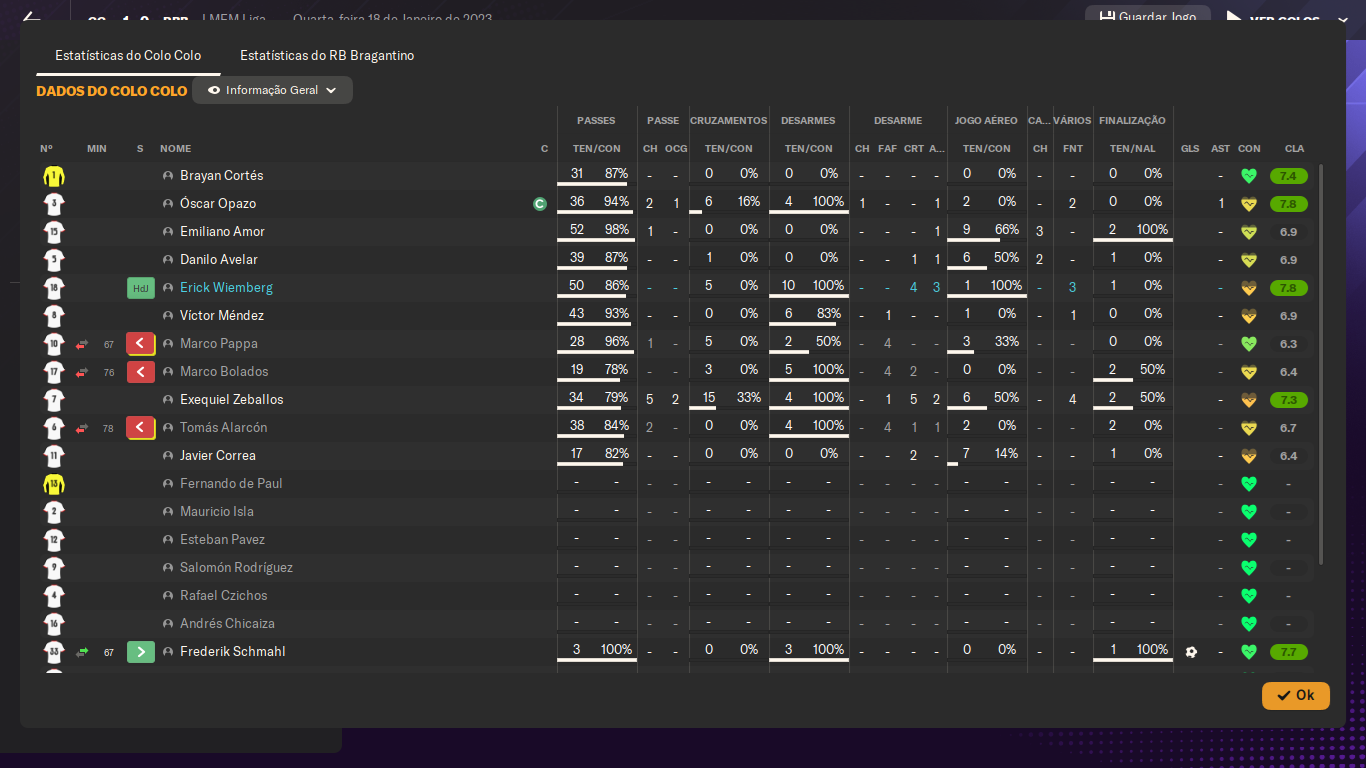Screen dimensions: 1366x768
Task: Click substitution swap icon for Marco Pappa
Action: pos(82,344)
